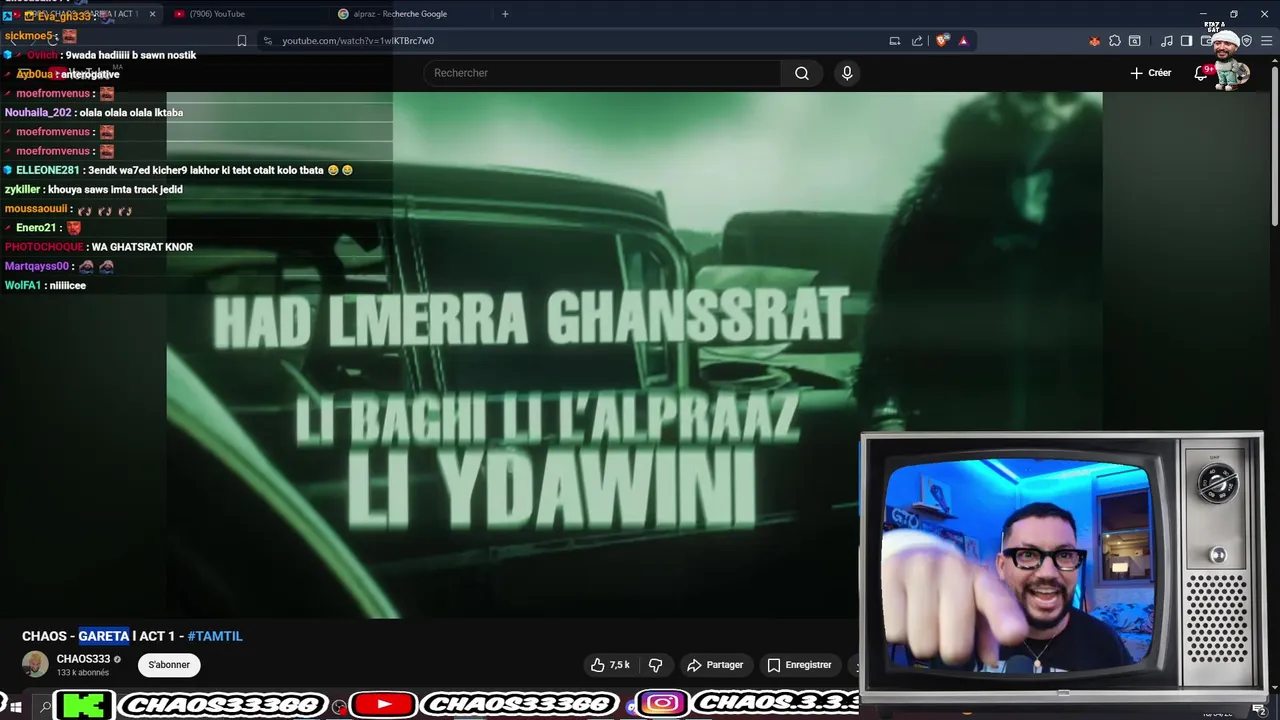Click the CHAOS333 channel avatar
Screen dimensions: 1280x720
click(x=35, y=664)
